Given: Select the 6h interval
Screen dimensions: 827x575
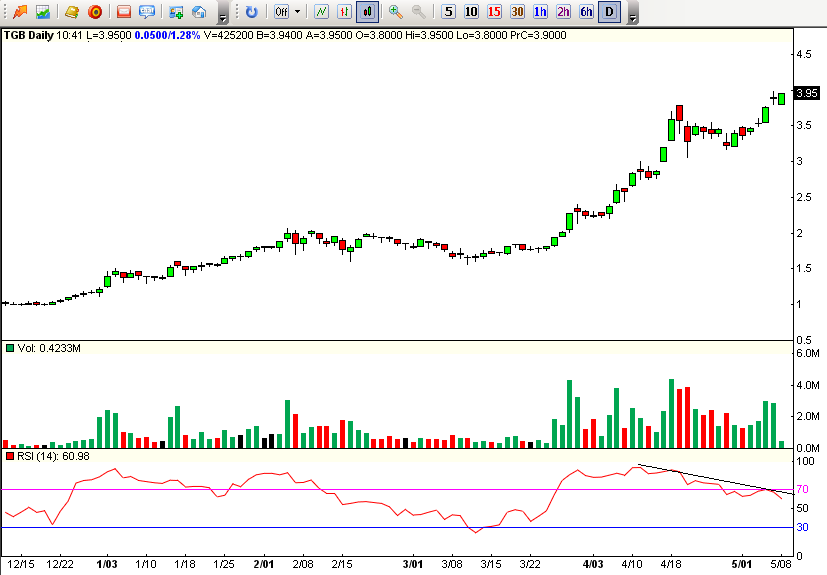Looking at the screenshot, I should coord(586,12).
